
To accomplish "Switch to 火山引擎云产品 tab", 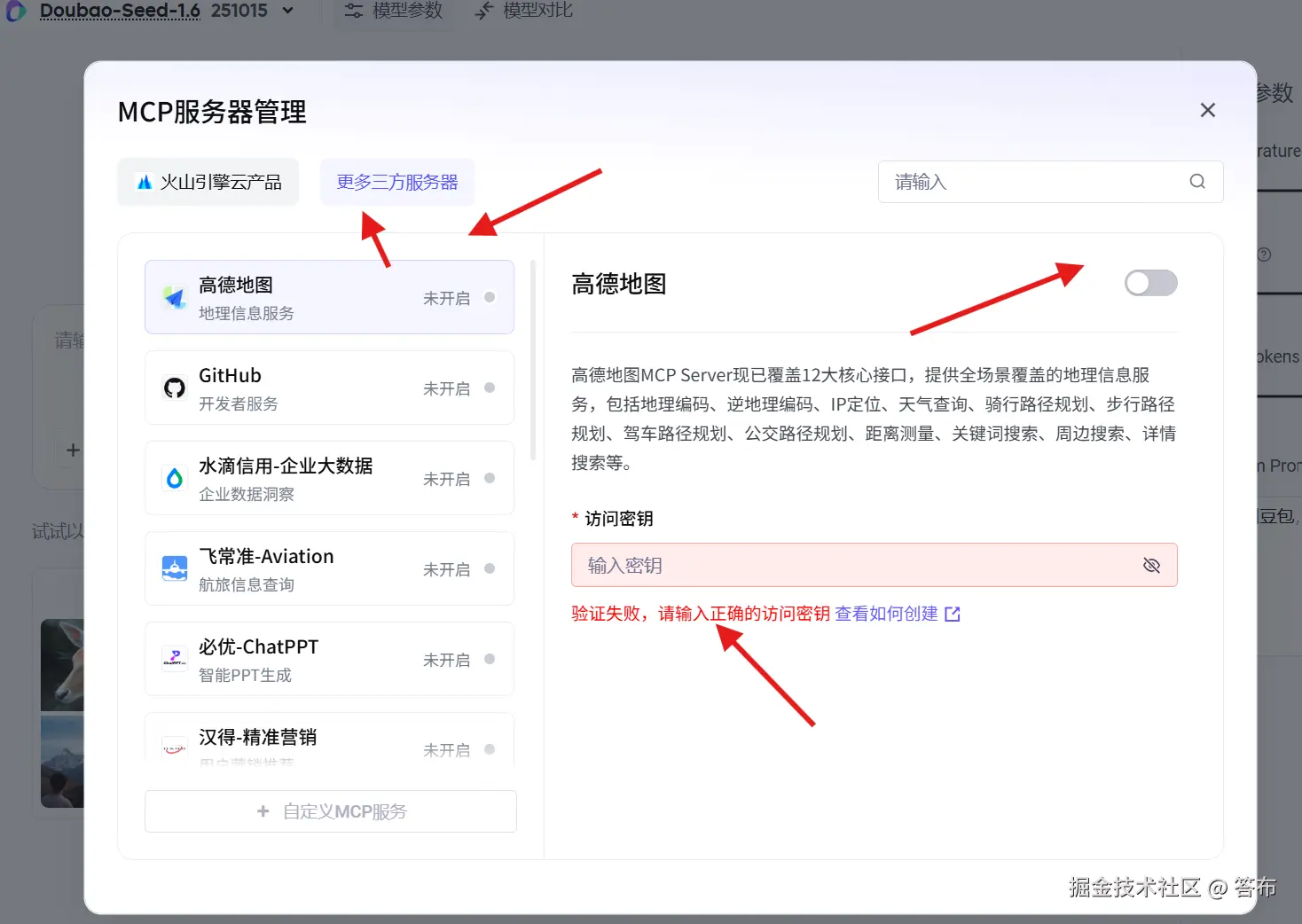I will [x=208, y=182].
